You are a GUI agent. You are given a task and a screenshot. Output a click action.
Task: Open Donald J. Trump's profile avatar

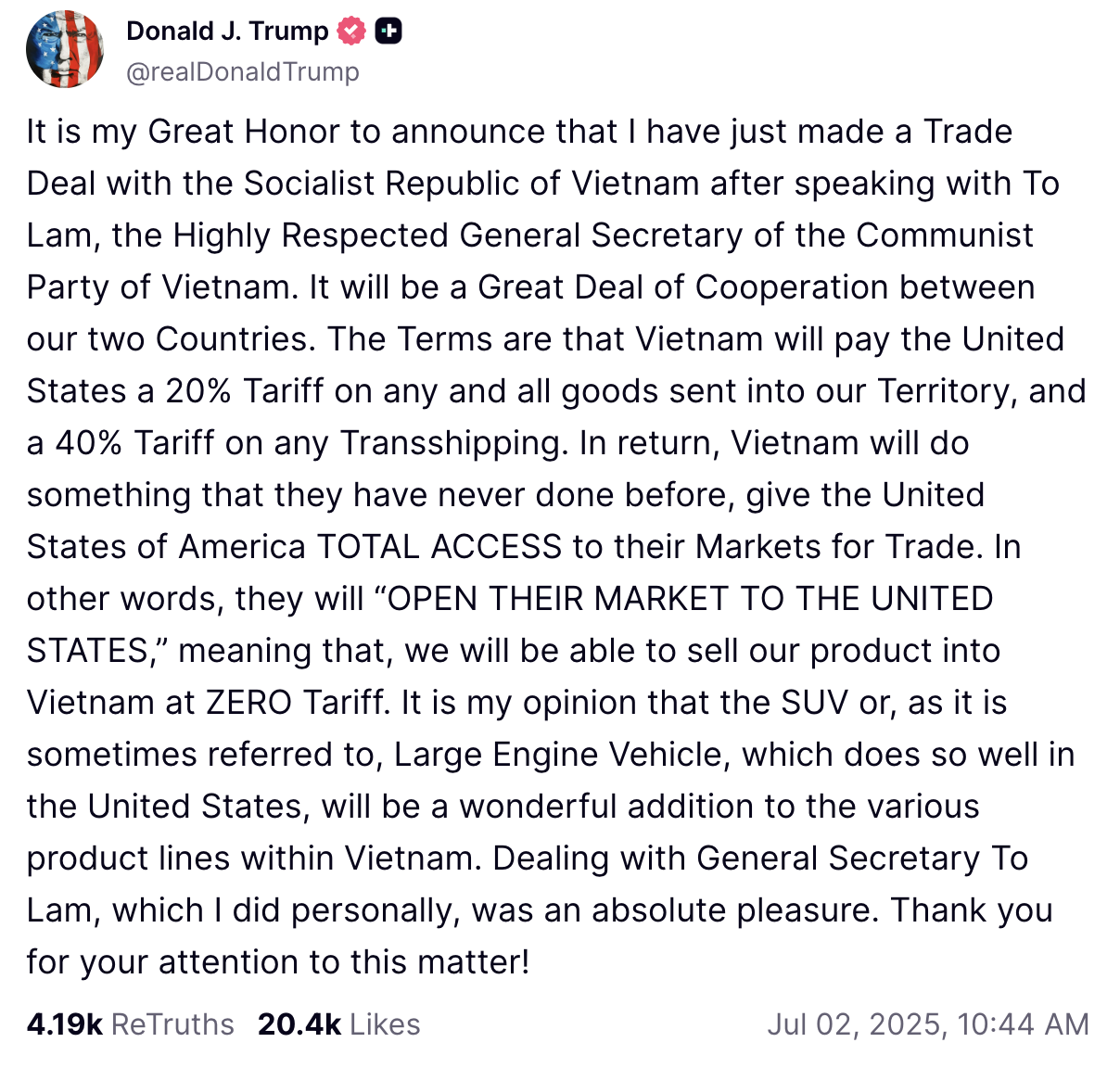click(x=65, y=49)
